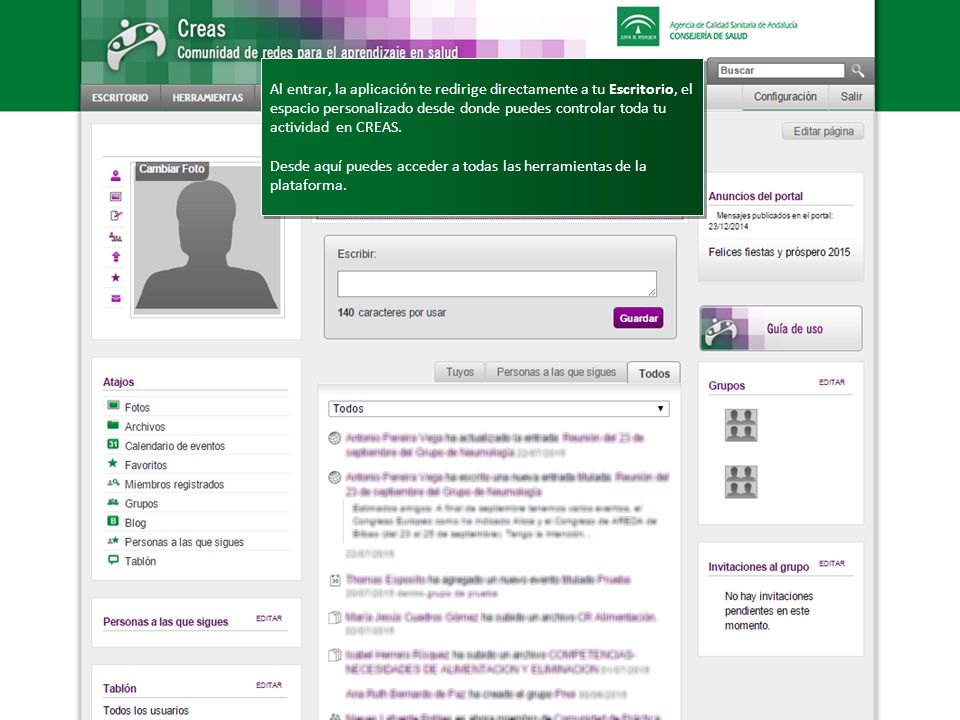
Task: Click the calendar event icon in activity feed
Action: click(x=335, y=580)
